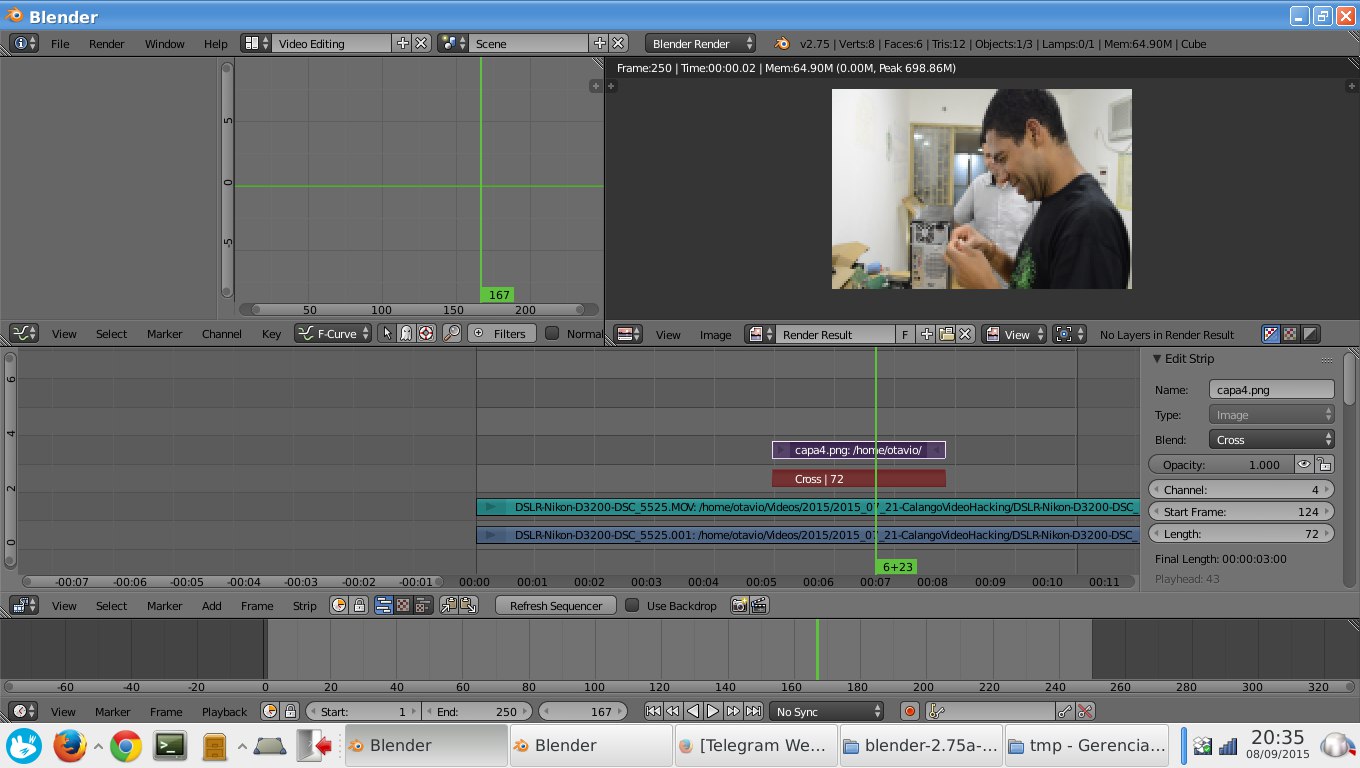This screenshot has height=768, width=1360.
Task: Click the clapperboard OpenGL animation render icon
Action: (759, 605)
